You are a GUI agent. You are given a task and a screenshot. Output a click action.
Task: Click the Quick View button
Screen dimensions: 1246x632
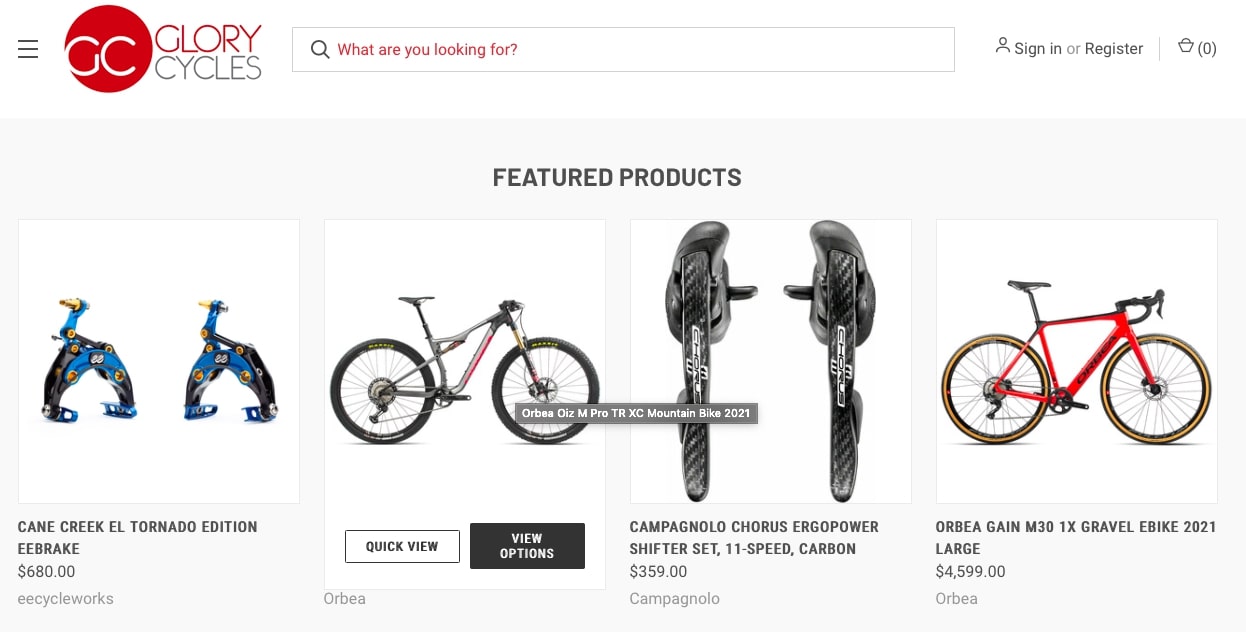coord(402,546)
